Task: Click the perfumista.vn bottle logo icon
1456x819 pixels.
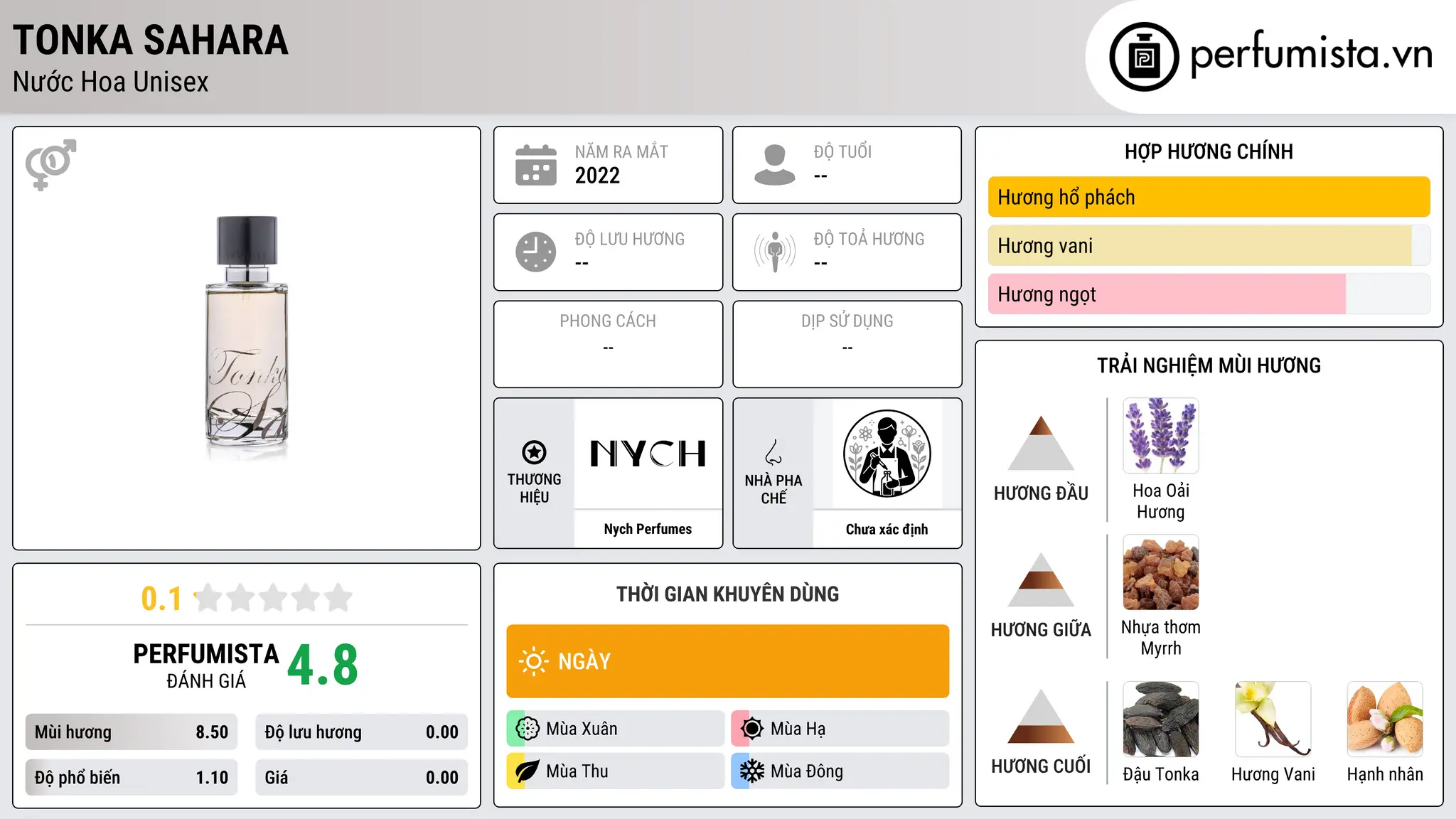Action: pyautogui.click(x=1144, y=57)
